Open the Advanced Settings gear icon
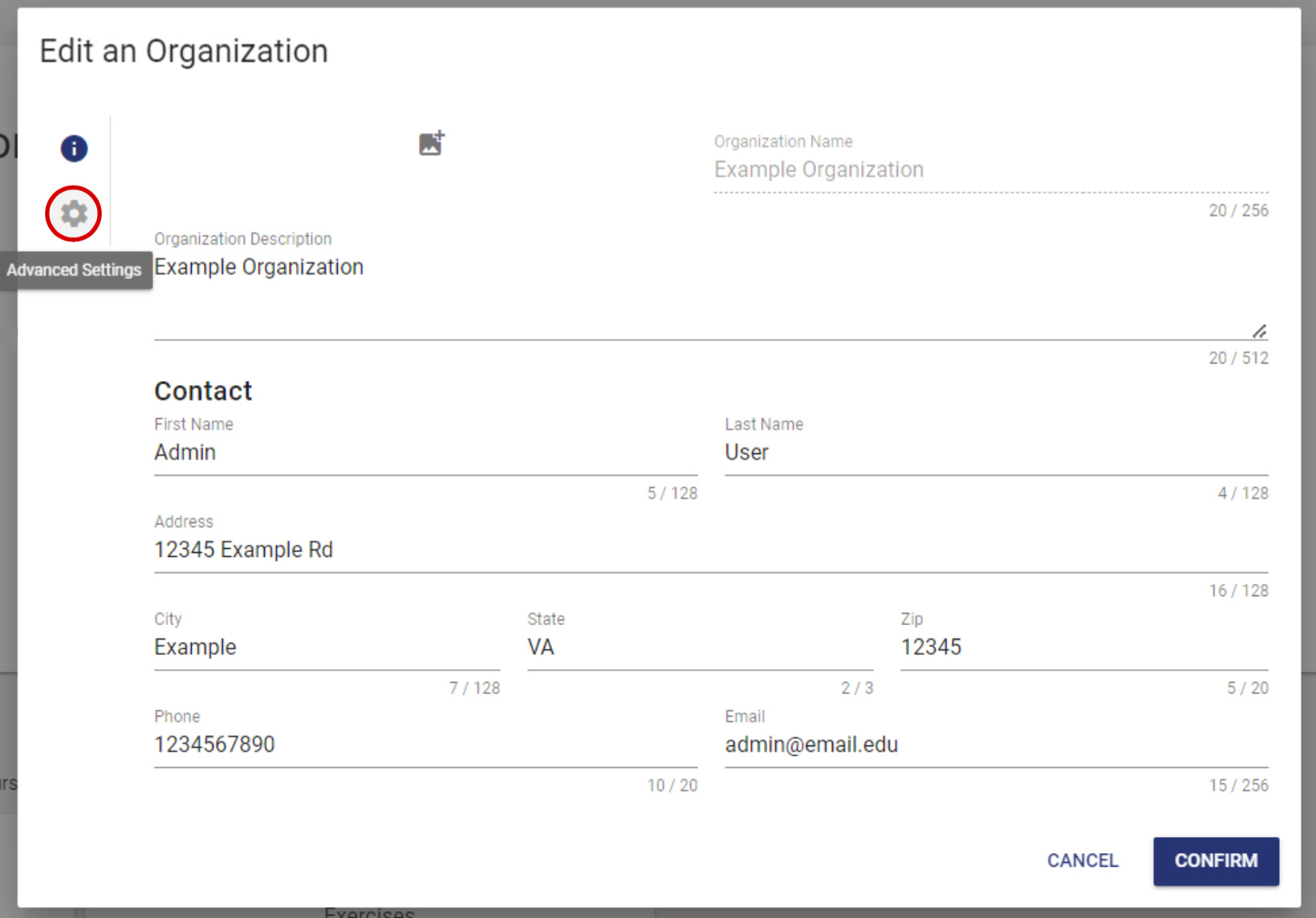 point(73,213)
